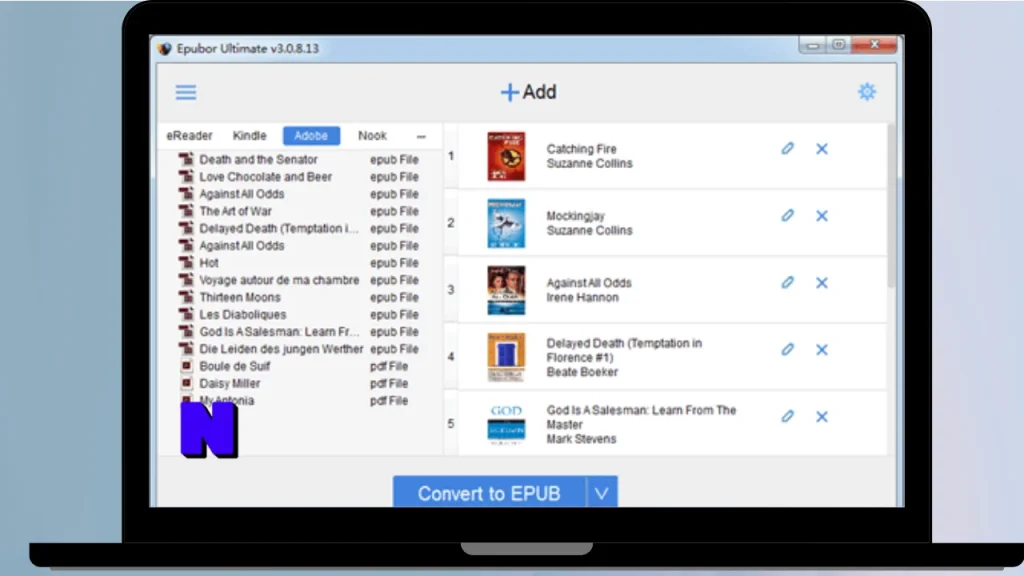Screen dimensions: 1024x576
Task: Click epub icon beside Voyage autour de ma chambre
Action: pyautogui.click(x=186, y=280)
